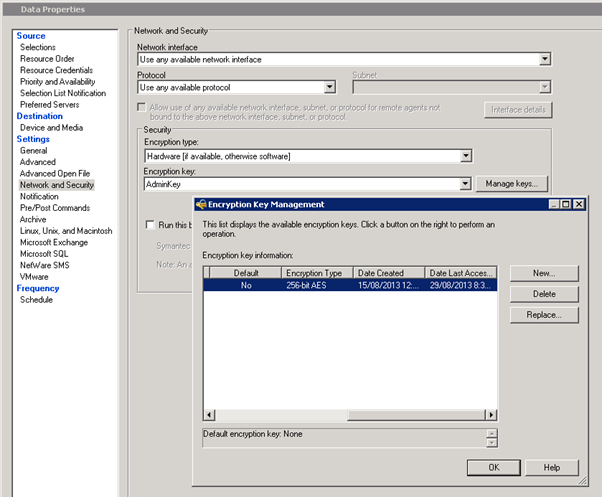Delete the selected encryption key

543,294
